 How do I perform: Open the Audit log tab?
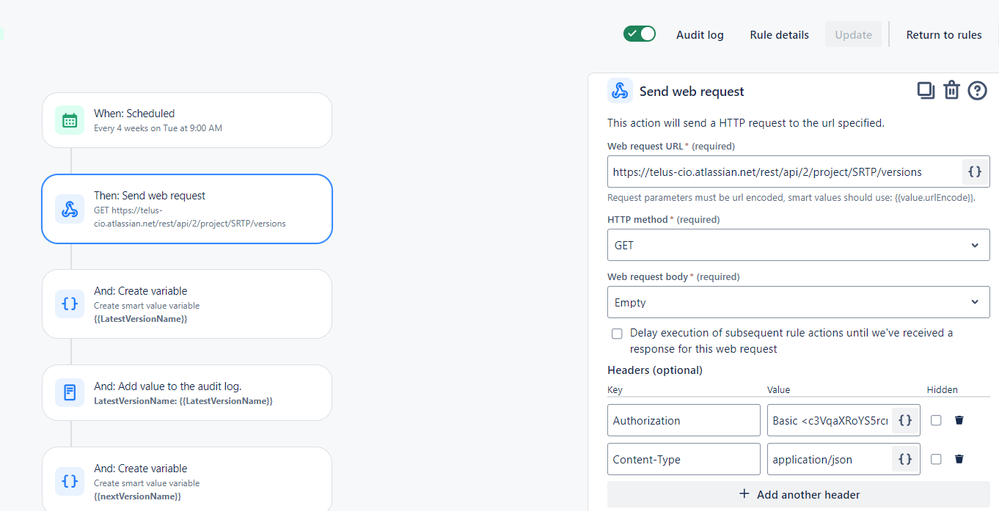[700, 35]
